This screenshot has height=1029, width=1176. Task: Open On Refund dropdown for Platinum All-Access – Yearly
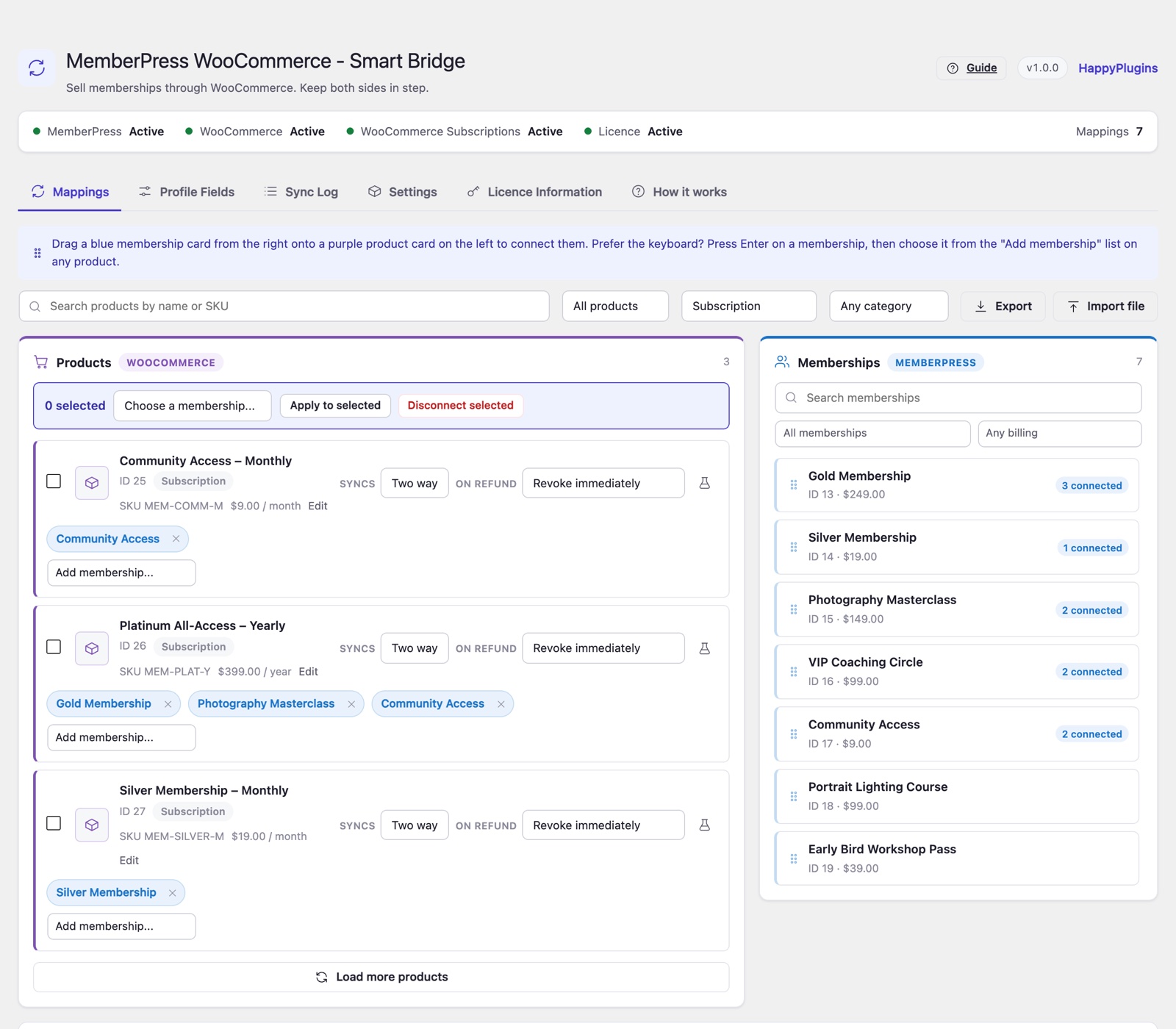point(603,648)
